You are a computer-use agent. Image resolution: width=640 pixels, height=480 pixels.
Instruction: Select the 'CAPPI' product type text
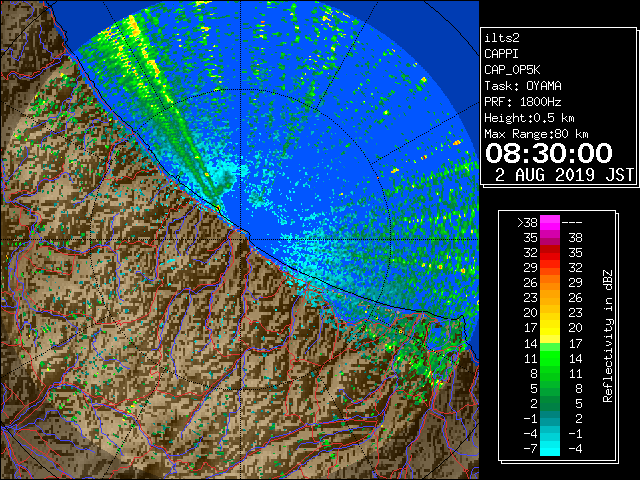pyautogui.click(x=501, y=54)
